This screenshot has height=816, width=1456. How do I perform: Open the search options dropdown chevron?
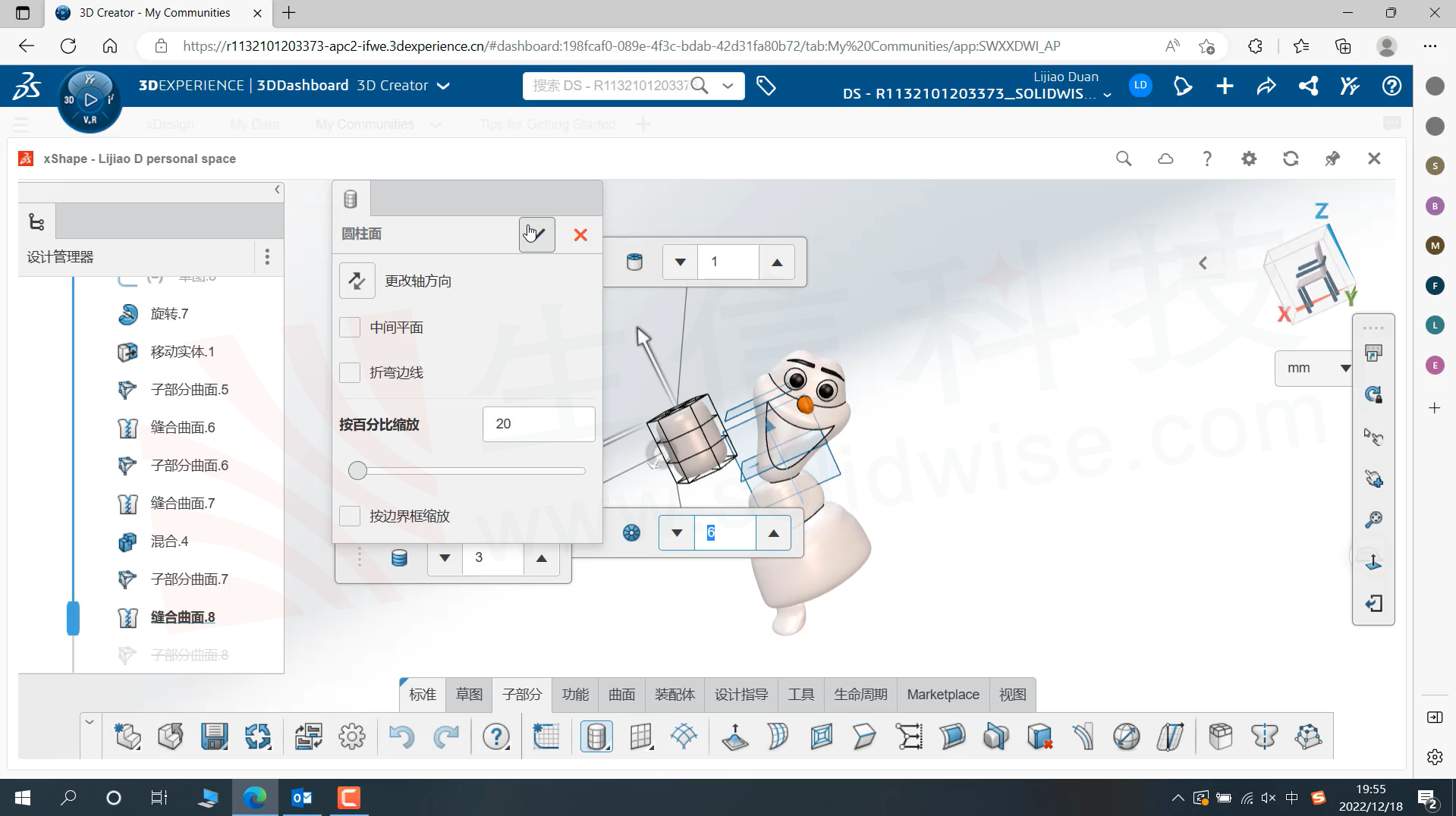(x=728, y=86)
